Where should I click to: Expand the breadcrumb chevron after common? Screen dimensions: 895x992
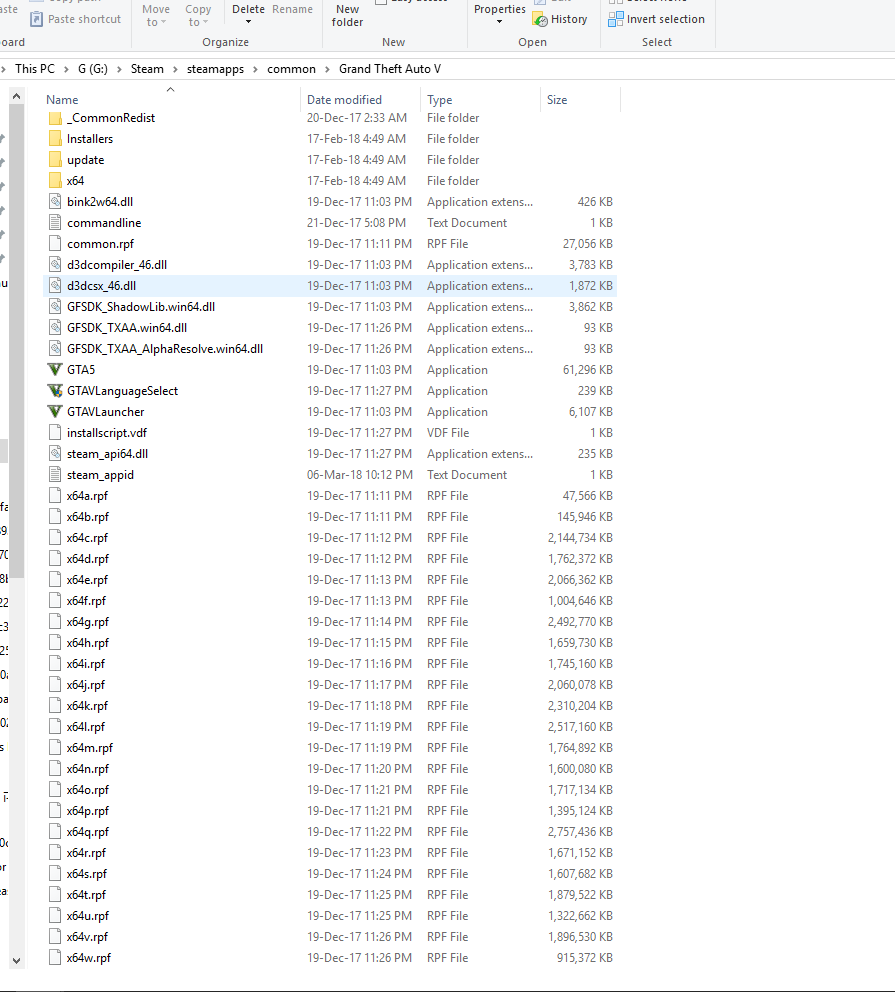[x=328, y=69]
